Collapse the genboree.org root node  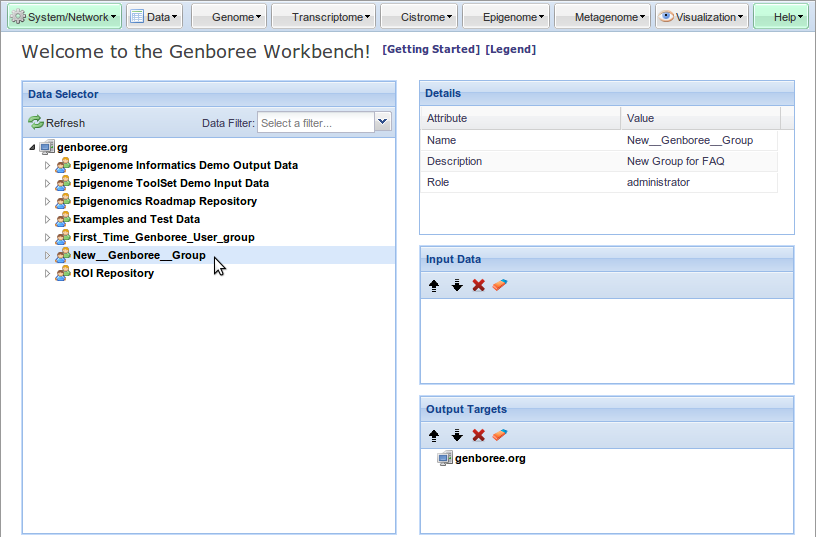33,148
